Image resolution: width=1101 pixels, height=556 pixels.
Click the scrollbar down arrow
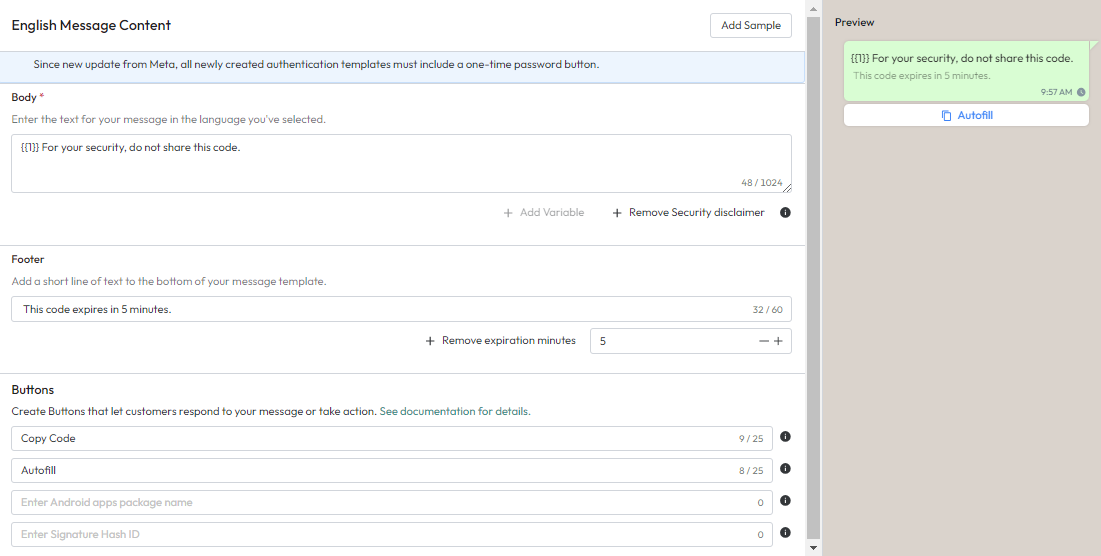(813, 548)
